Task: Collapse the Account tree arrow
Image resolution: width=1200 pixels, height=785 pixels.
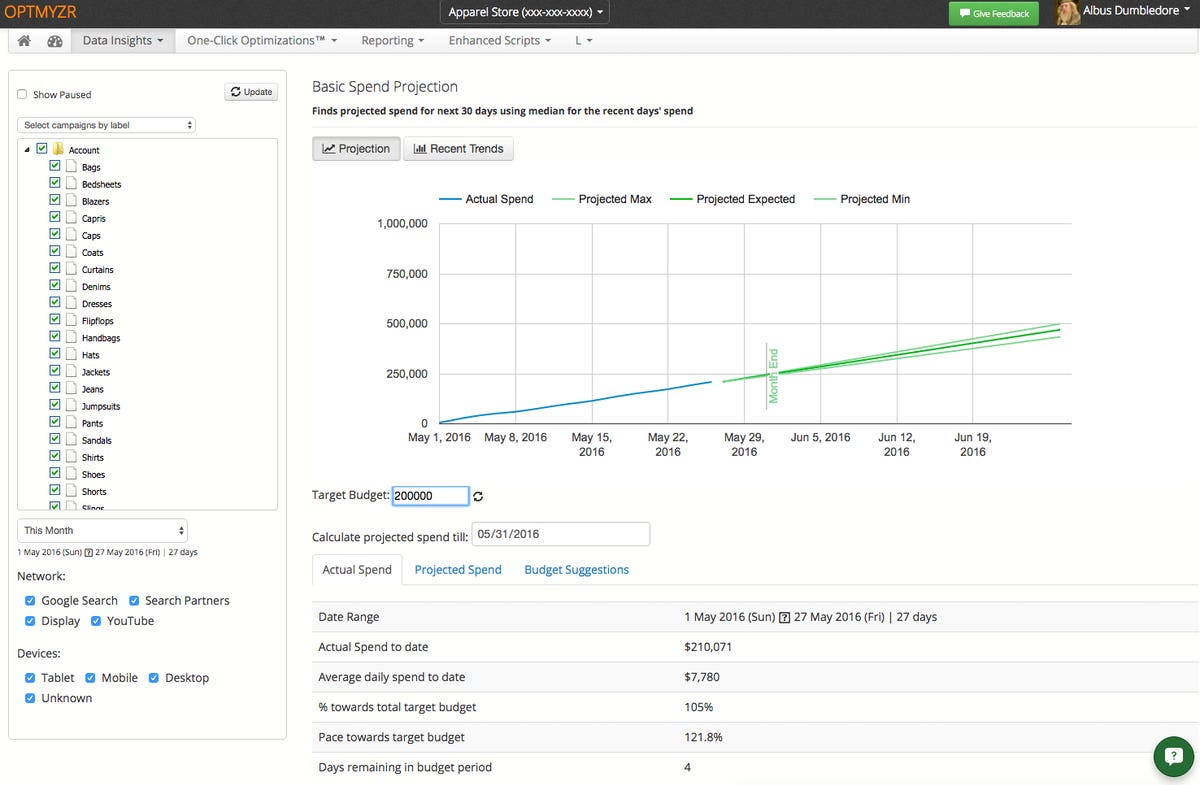Action: click(27, 150)
